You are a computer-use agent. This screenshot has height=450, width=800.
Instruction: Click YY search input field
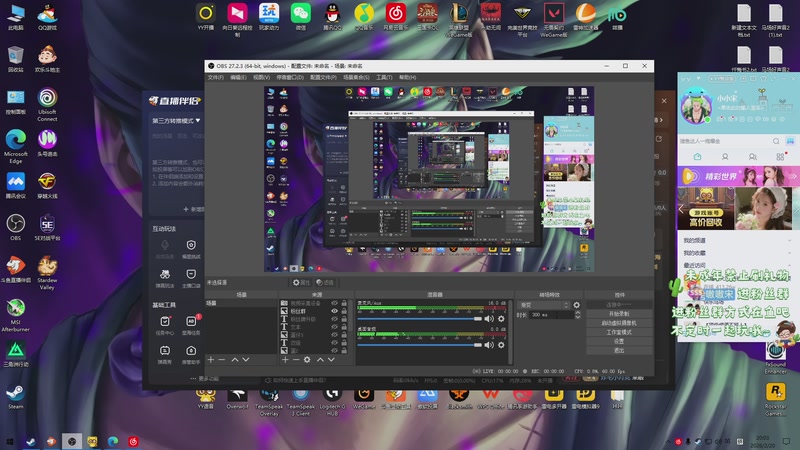tap(724, 141)
